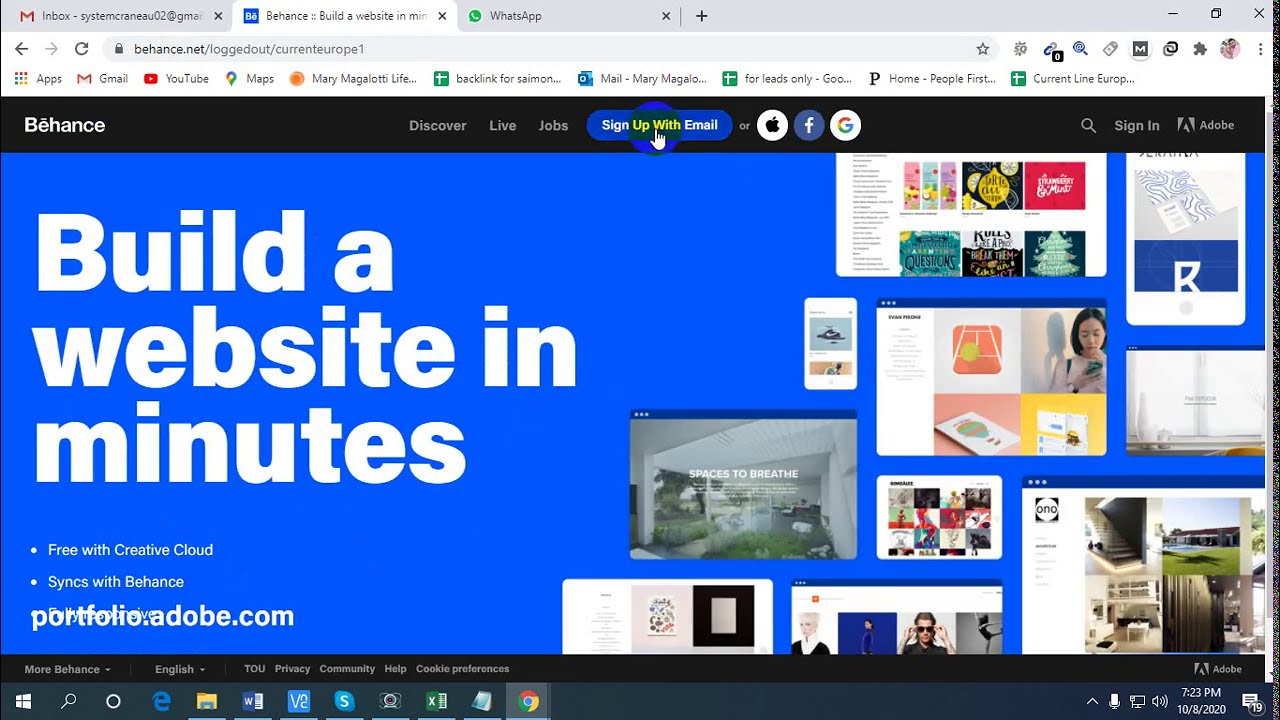Open Cookie preferences link
Screen dimensions: 1280x720
(x=463, y=669)
